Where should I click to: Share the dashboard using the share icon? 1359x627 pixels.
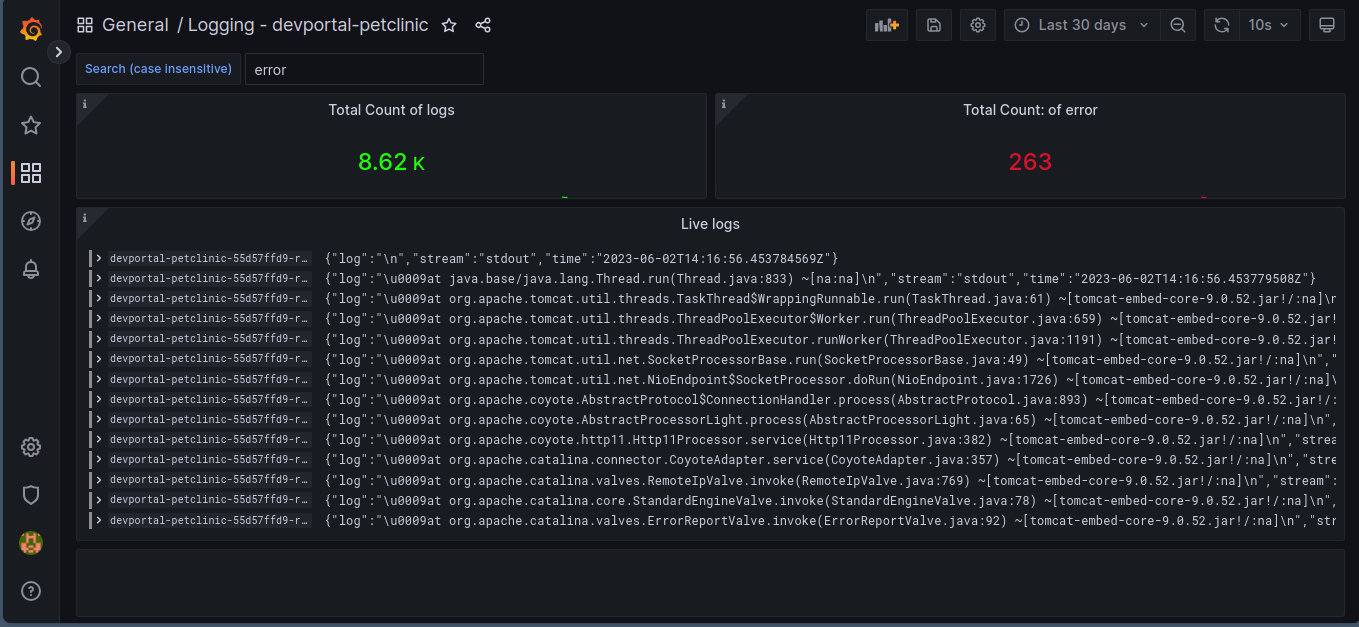coord(483,25)
